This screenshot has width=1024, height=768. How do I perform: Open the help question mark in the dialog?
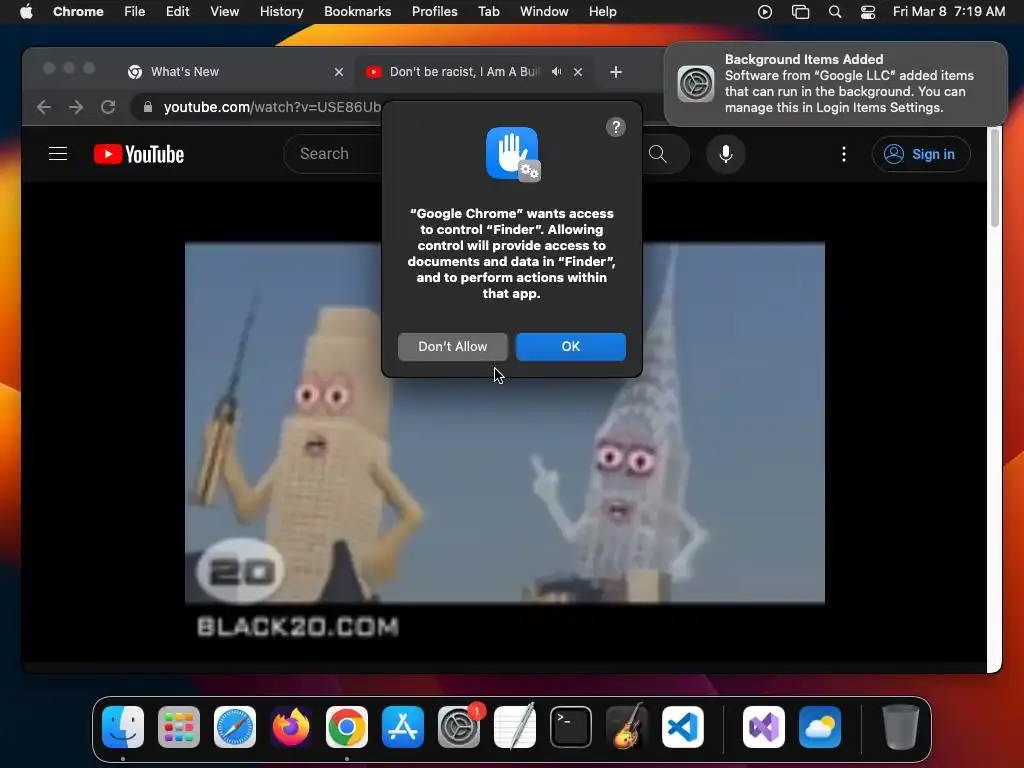coord(615,127)
